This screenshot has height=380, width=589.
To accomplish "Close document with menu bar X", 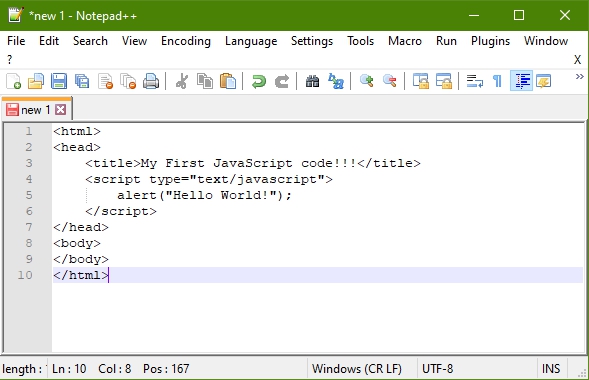I will (577, 59).
